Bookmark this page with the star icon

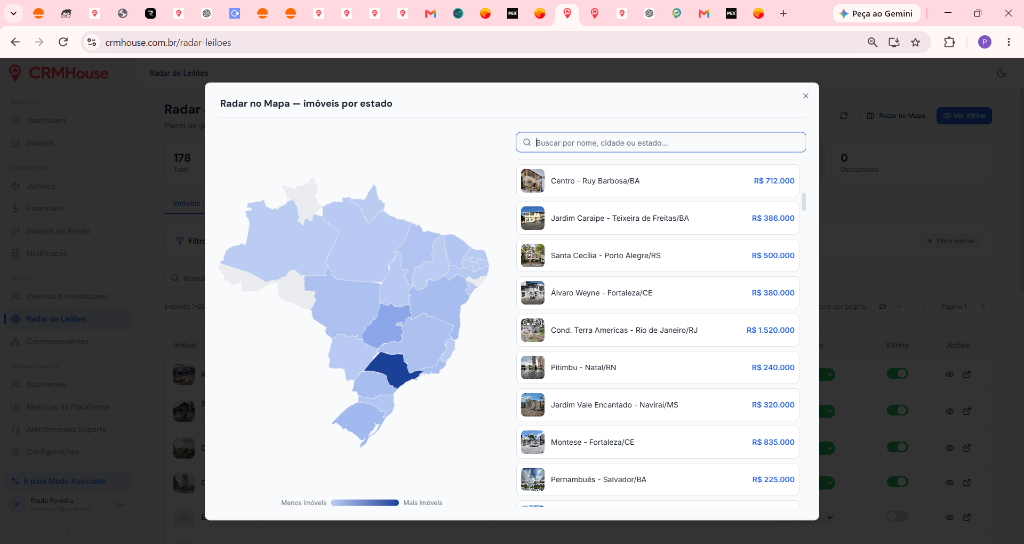click(x=916, y=42)
